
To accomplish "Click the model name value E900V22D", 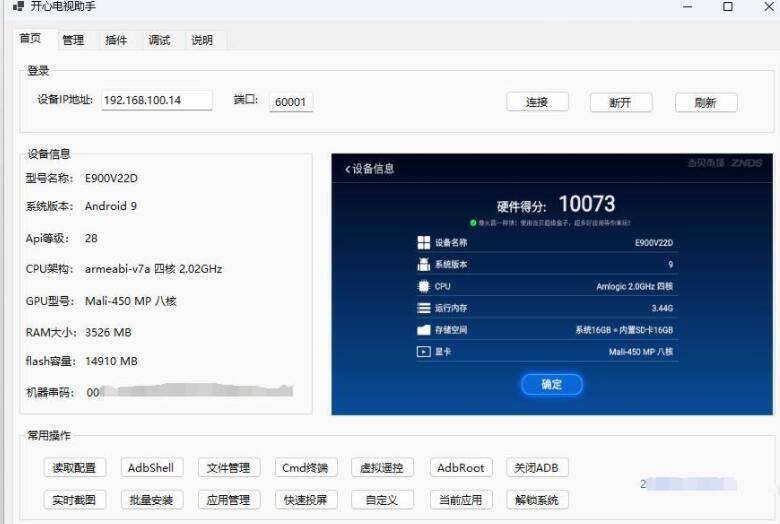I will (111, 178).
